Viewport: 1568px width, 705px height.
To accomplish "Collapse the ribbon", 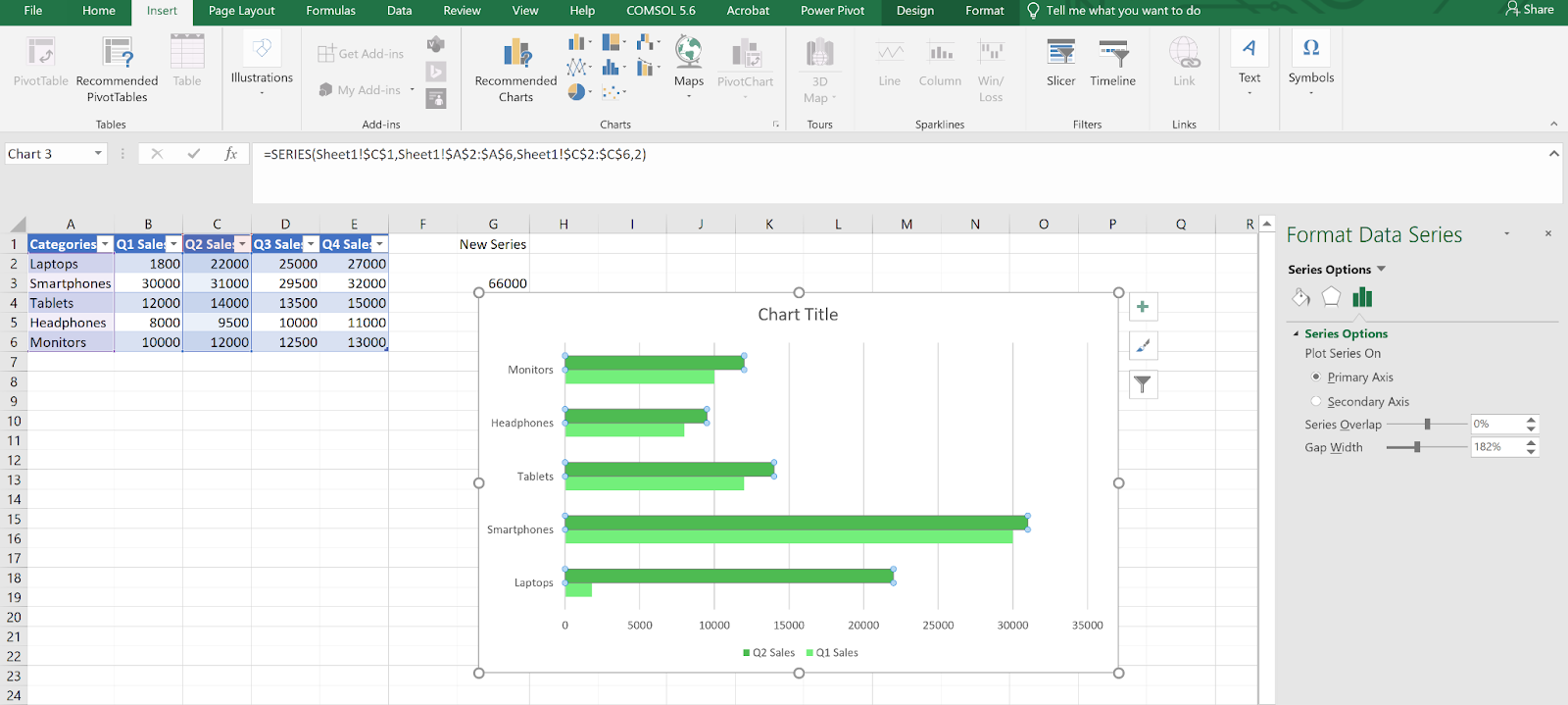I will [1553, 124].
